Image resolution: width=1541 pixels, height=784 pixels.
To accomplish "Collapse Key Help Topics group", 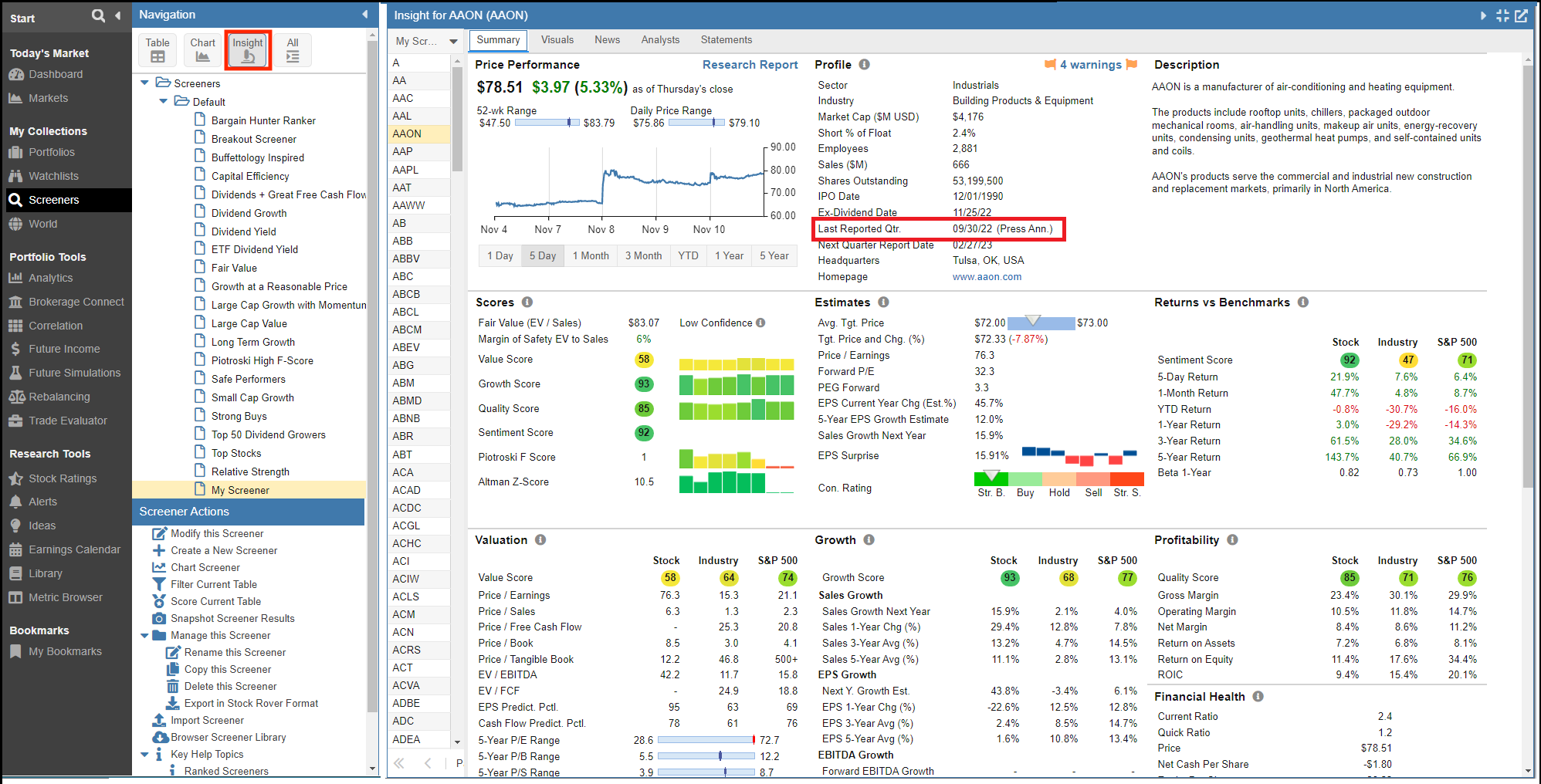I will pos(144,755).
